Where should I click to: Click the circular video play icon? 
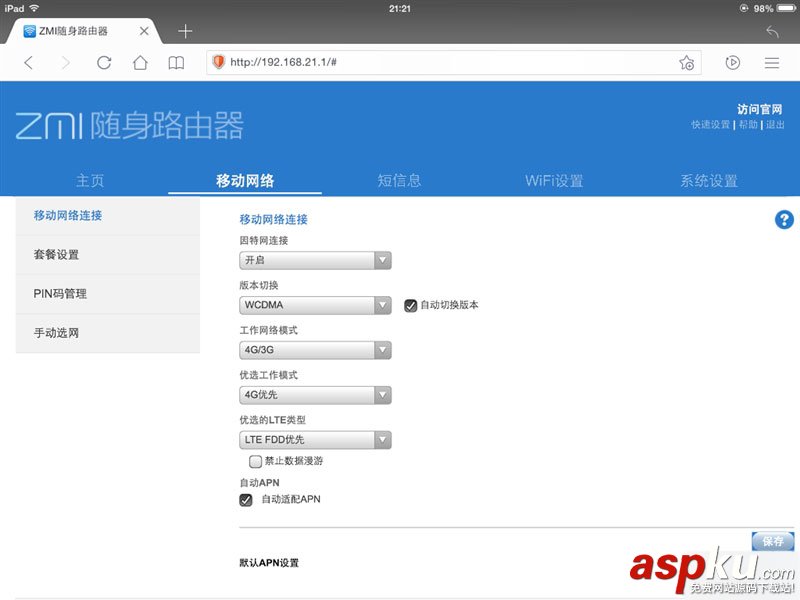click(x=733, y=62)
